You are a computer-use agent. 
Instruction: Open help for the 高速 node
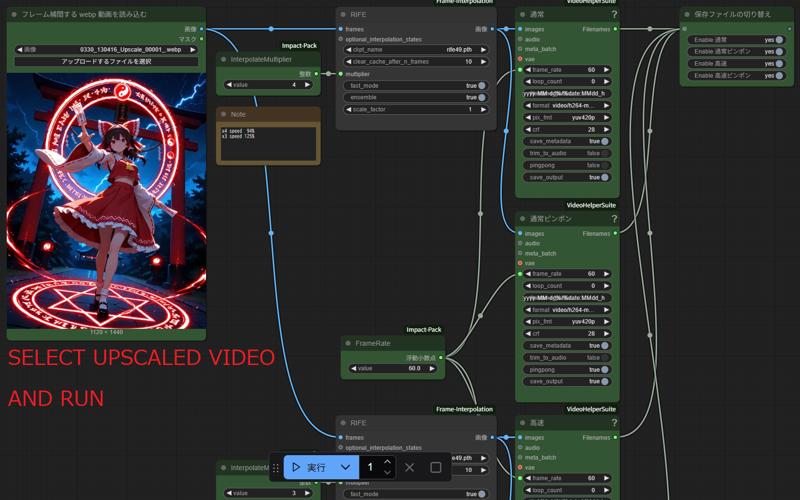pyautogui.click(x=614, y=423)
